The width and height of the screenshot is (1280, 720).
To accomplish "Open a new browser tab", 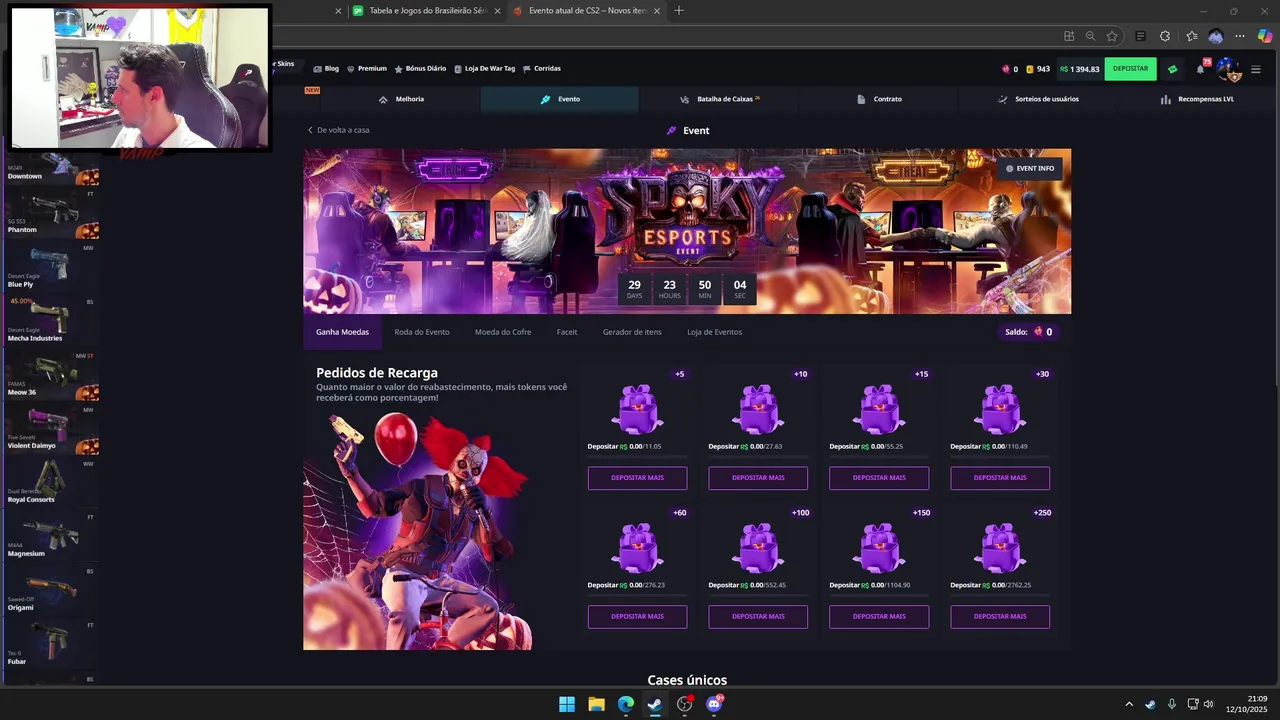I will (679, 10).
